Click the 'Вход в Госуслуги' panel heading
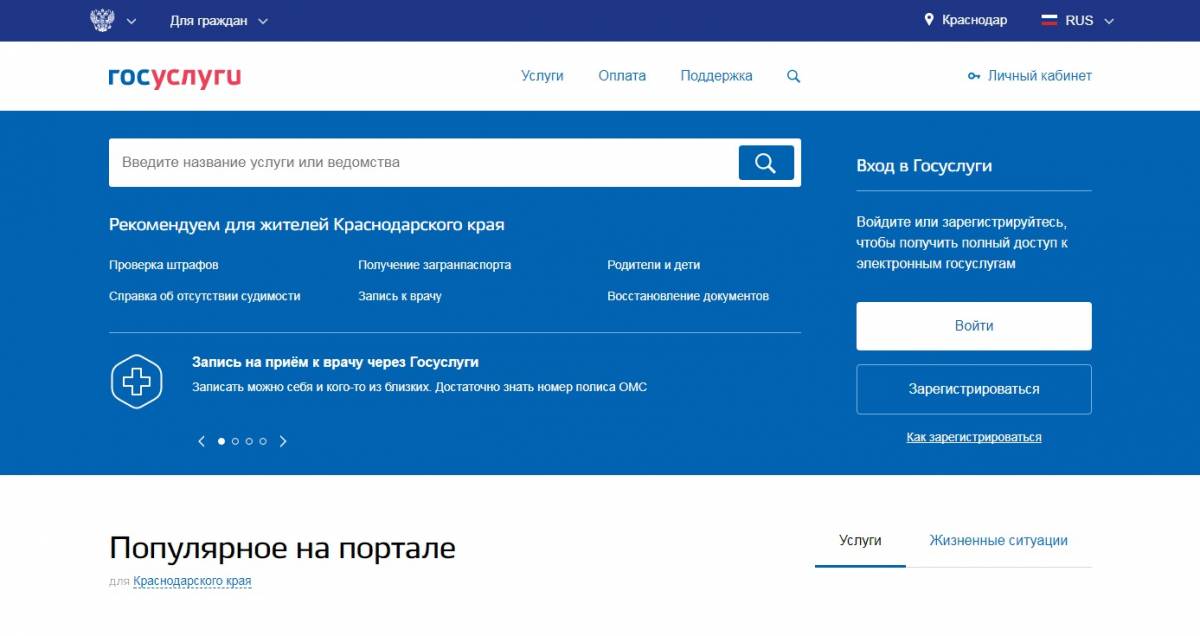 pyautogui.click(x=924, y=166)
